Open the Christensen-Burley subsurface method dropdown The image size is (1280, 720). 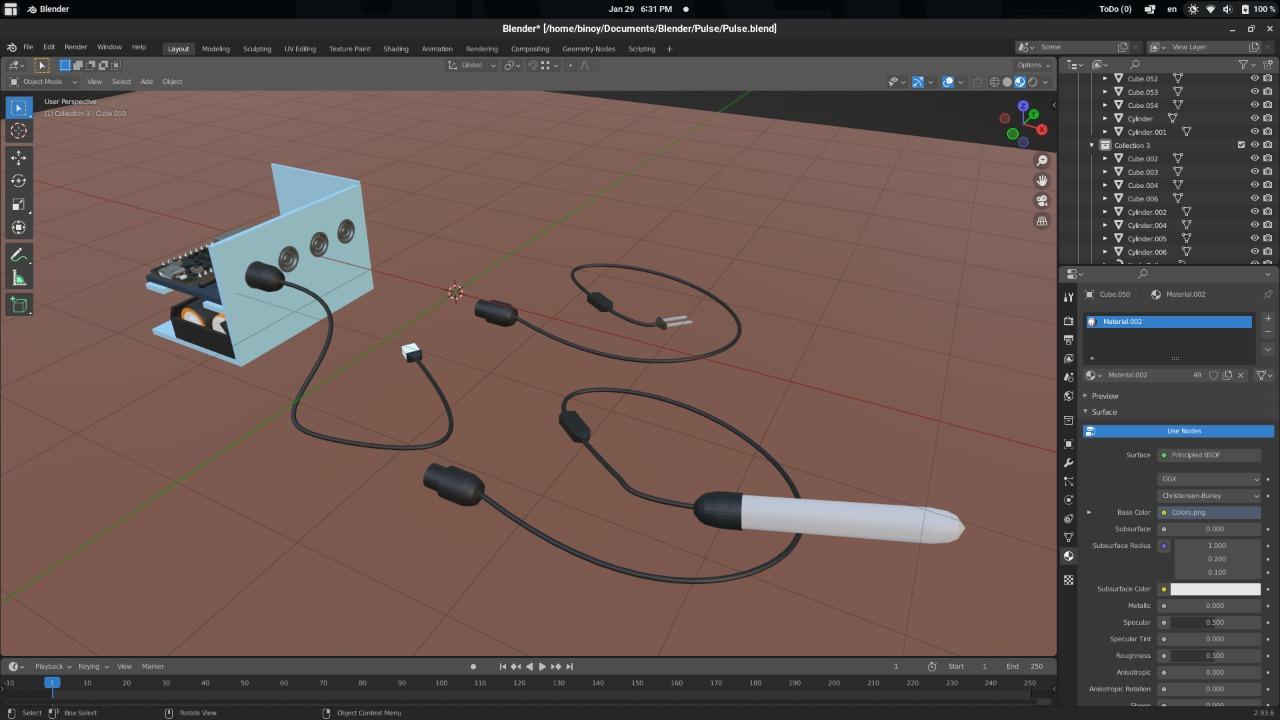[x=1210, y=496]
